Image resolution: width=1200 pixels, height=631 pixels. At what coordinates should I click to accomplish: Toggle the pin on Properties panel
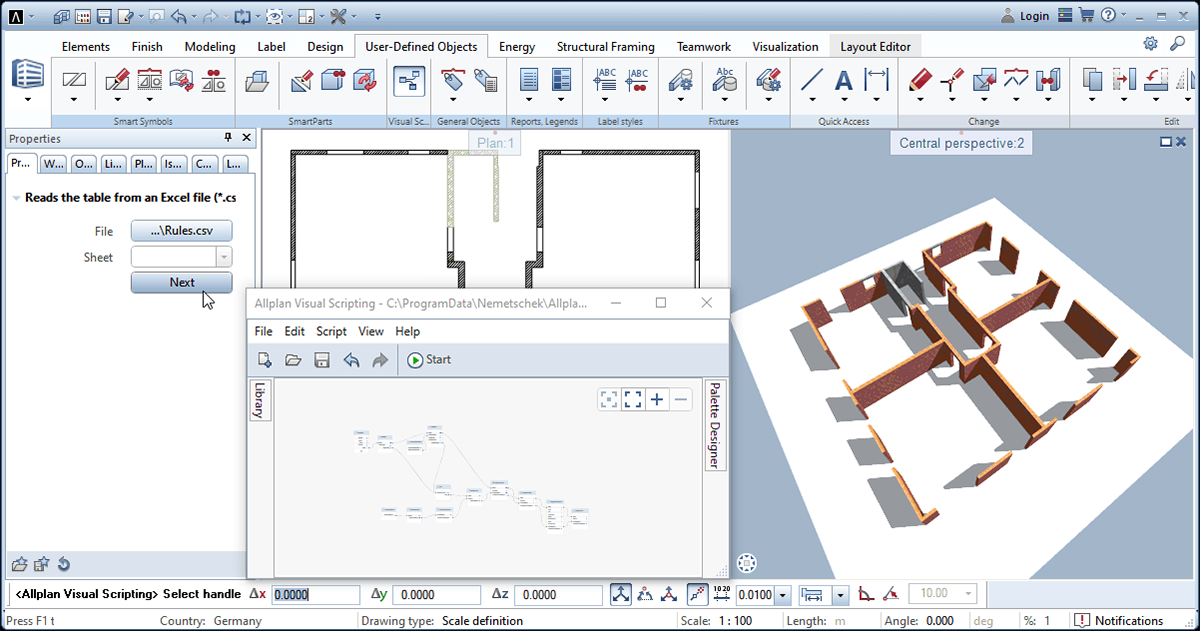pos(228,138)
